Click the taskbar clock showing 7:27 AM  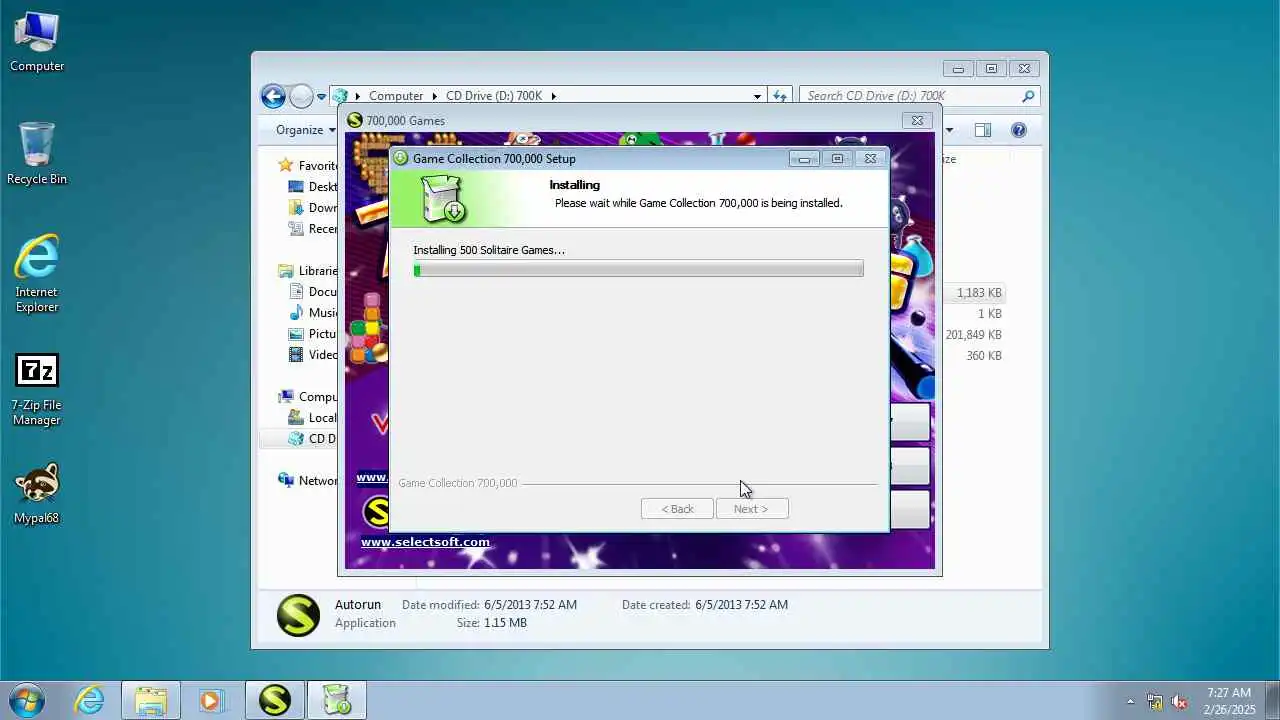tap(1229, 701)
